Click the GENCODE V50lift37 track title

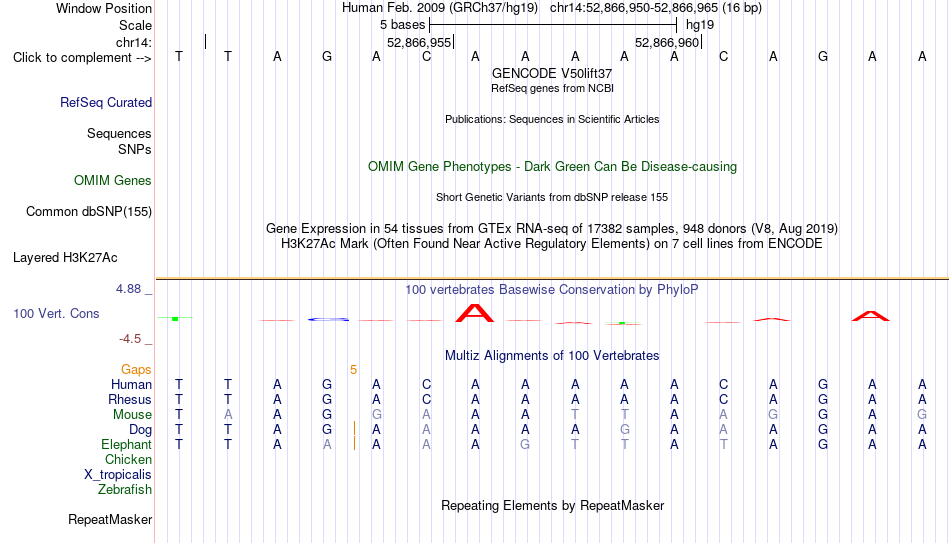pyautogui.click(x=552, y=73)
